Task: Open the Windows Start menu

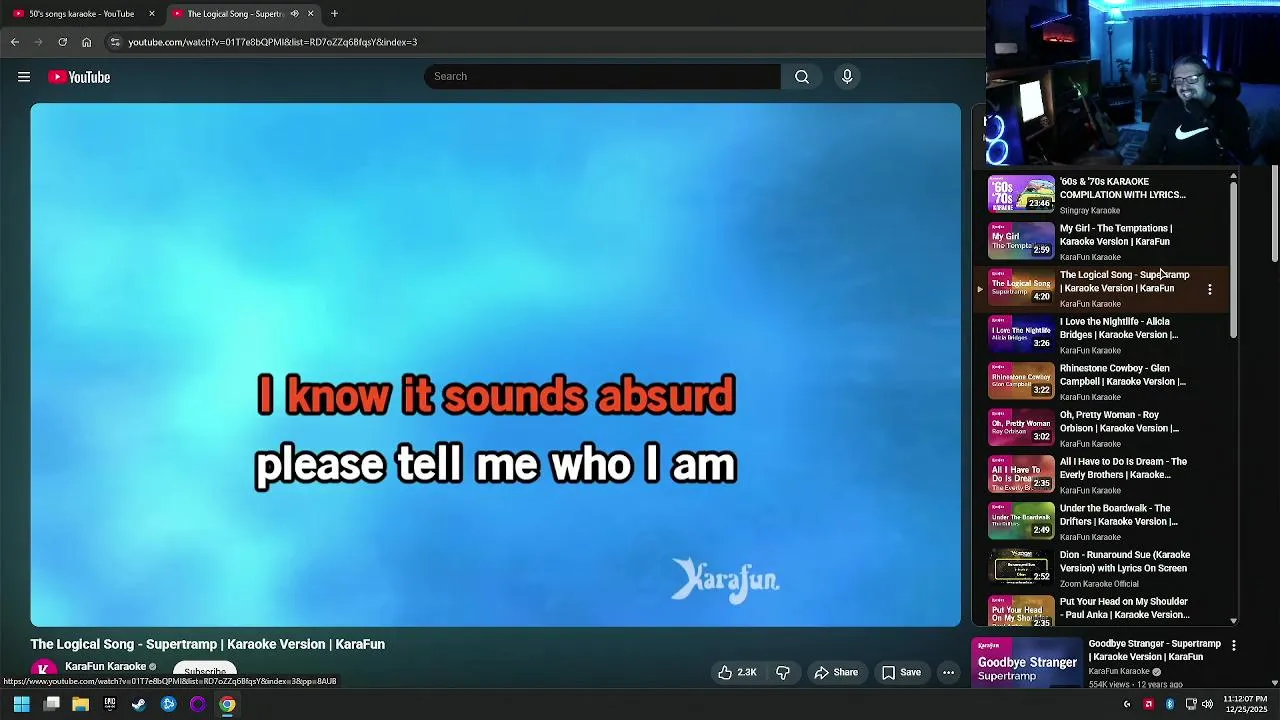Action: pyautogui.click(x=21, y=704)
